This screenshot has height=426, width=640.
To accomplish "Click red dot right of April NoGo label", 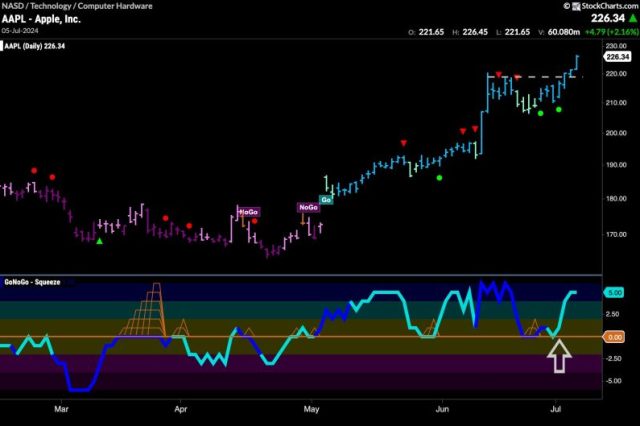I will pos(255,221).
